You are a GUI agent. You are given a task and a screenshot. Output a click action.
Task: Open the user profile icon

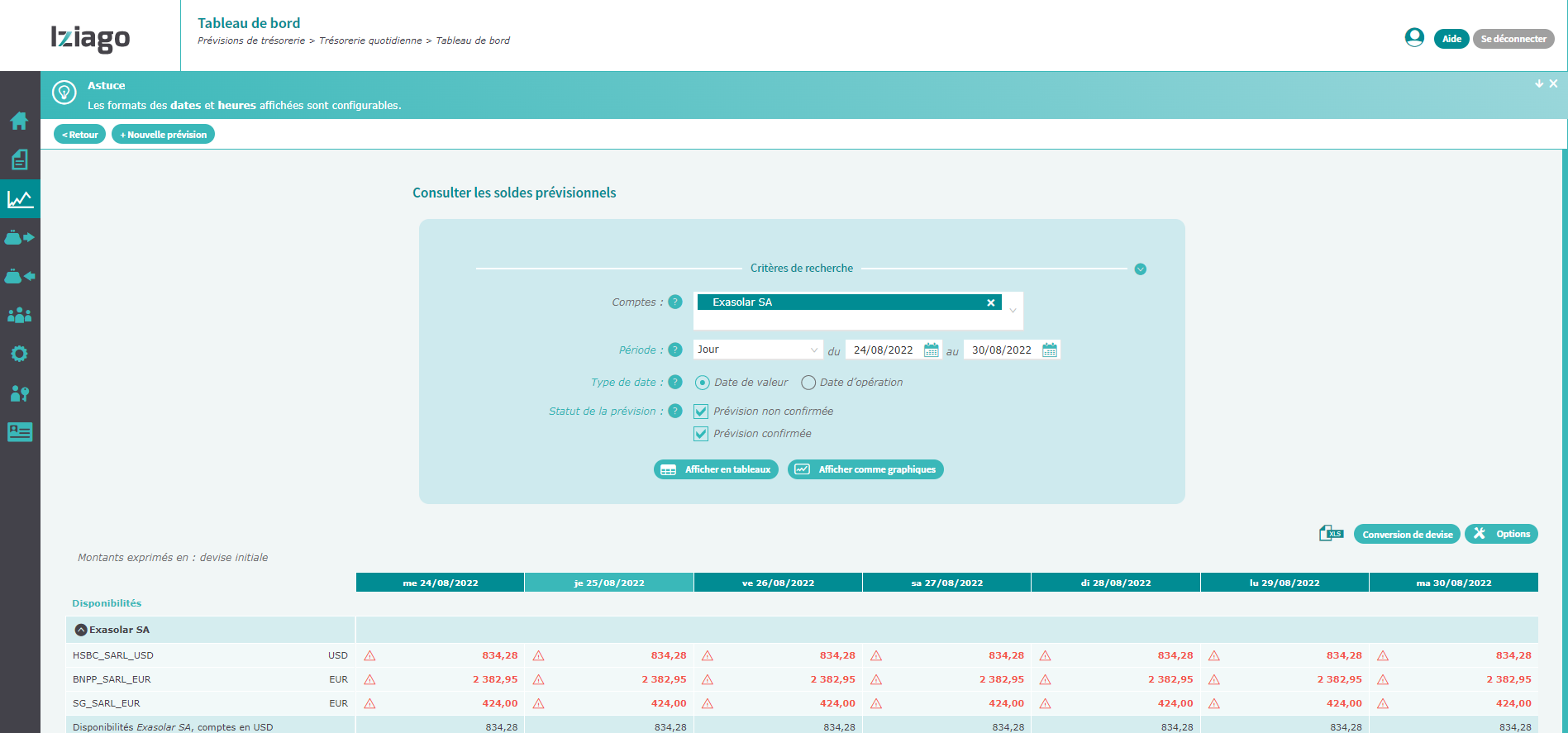(x=1414, y=37)
